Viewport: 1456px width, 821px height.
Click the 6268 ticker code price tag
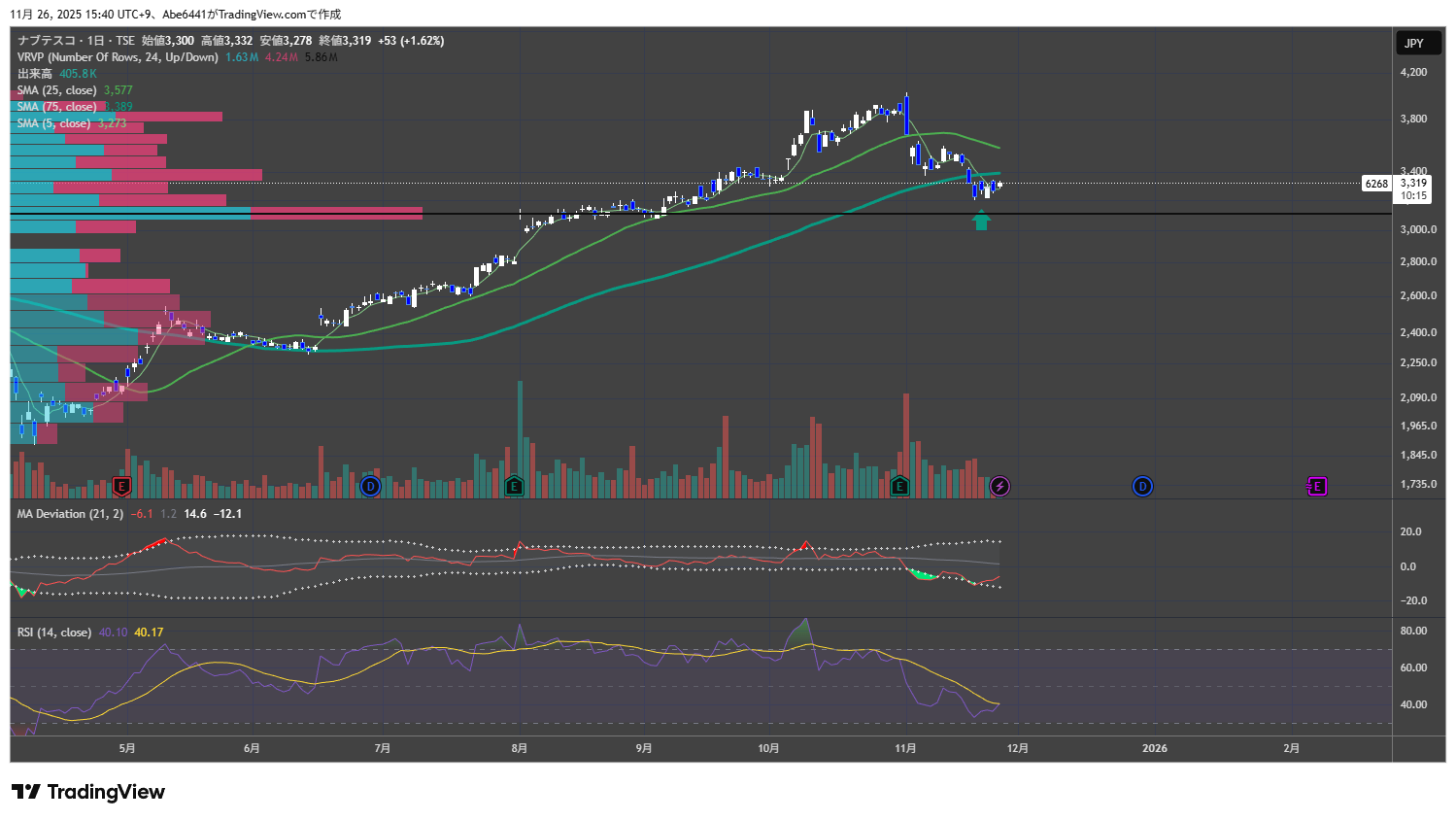(x=1376, y=184)
